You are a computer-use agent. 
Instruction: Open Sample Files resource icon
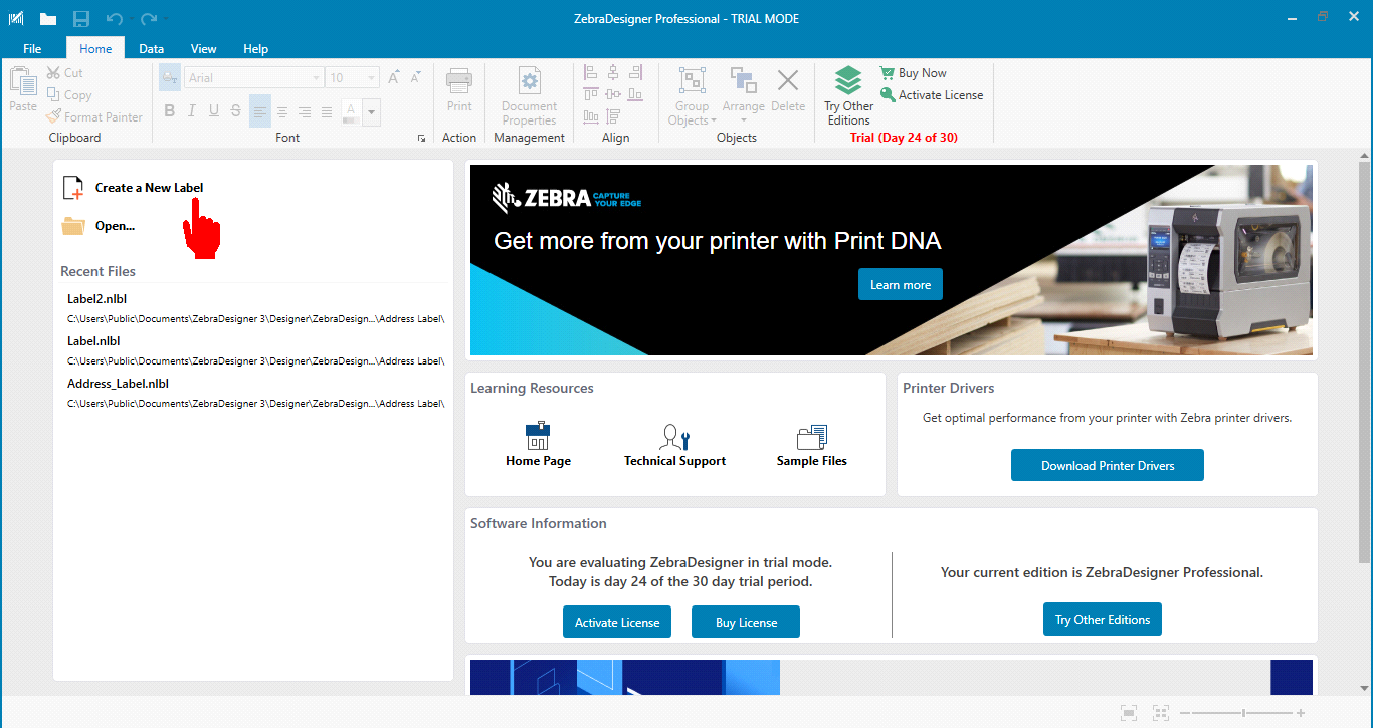[x=811, y=437]
